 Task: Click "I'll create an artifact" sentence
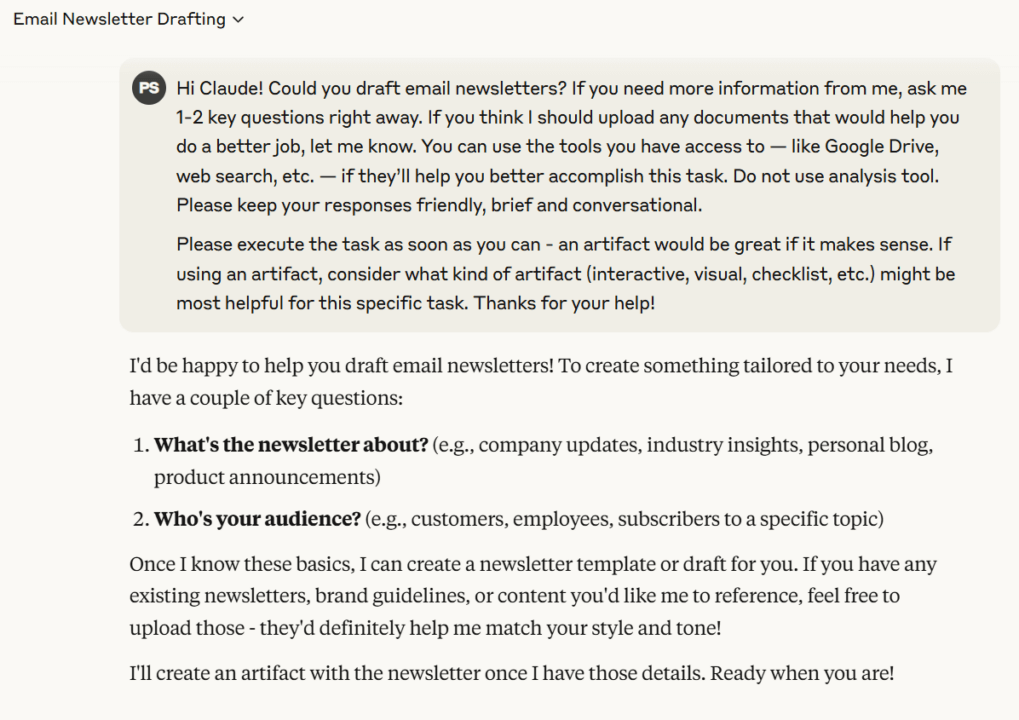(417, 673)
